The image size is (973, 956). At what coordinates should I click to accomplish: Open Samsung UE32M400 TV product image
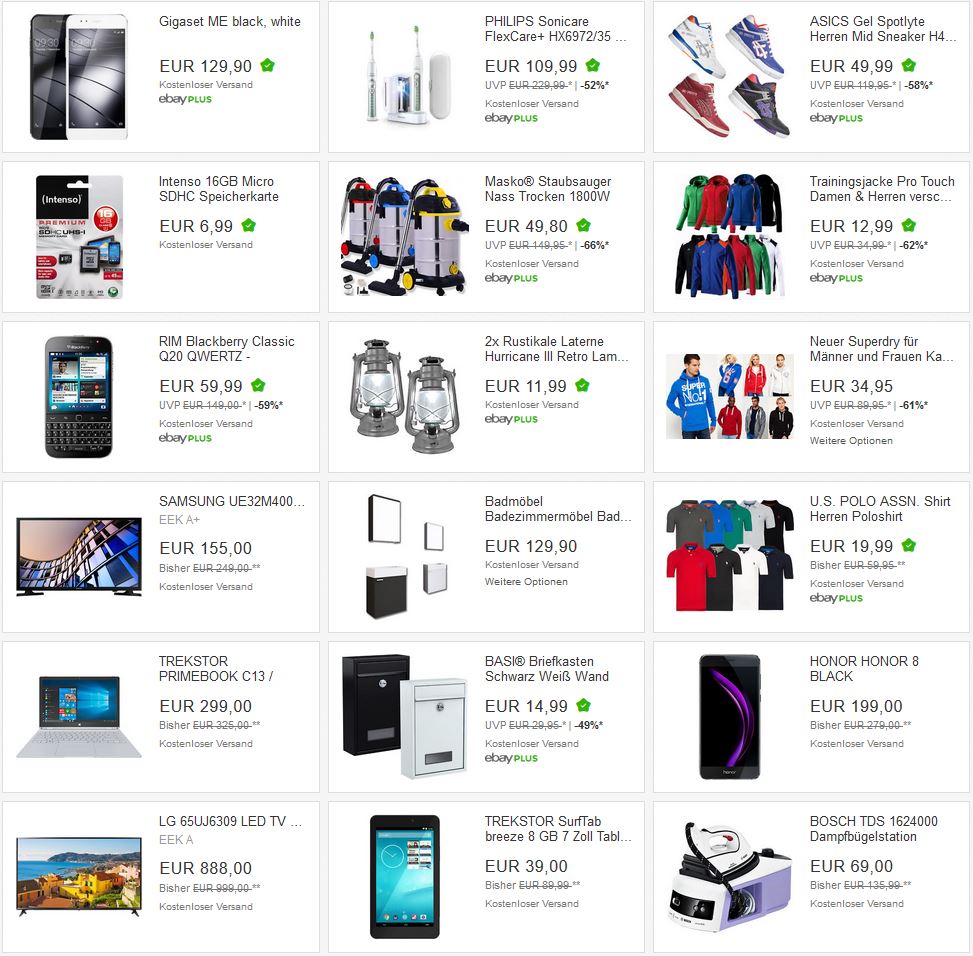[79, 556]
